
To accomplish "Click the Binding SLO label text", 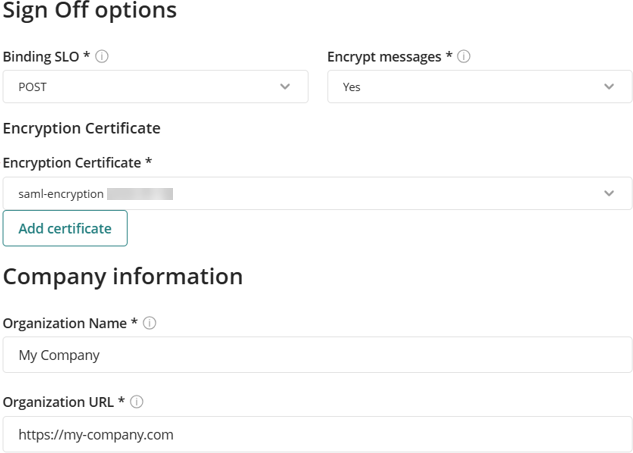I will click(x=41, y=57).
